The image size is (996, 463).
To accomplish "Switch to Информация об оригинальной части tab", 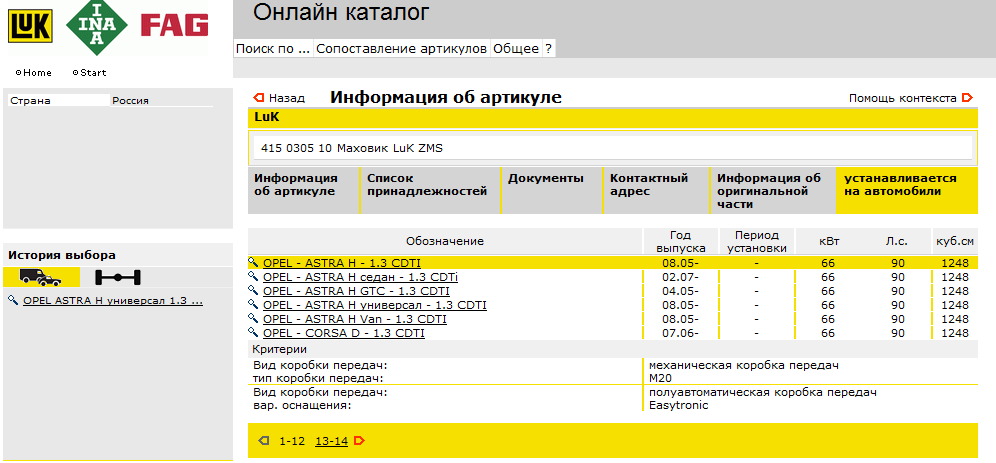I will (773, 191).
